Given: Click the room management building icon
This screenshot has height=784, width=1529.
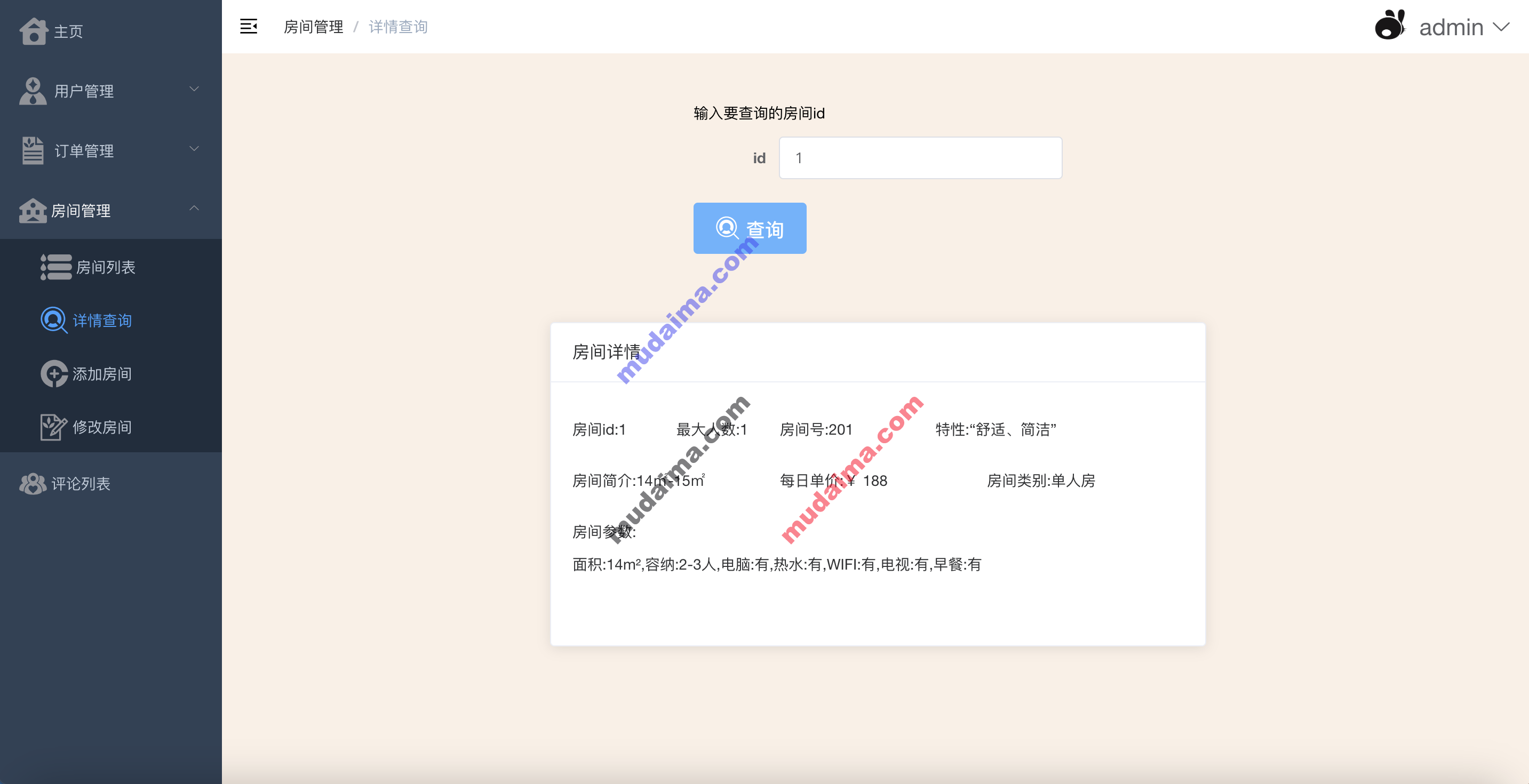Looking at the screenshot, I should point(33,210).
